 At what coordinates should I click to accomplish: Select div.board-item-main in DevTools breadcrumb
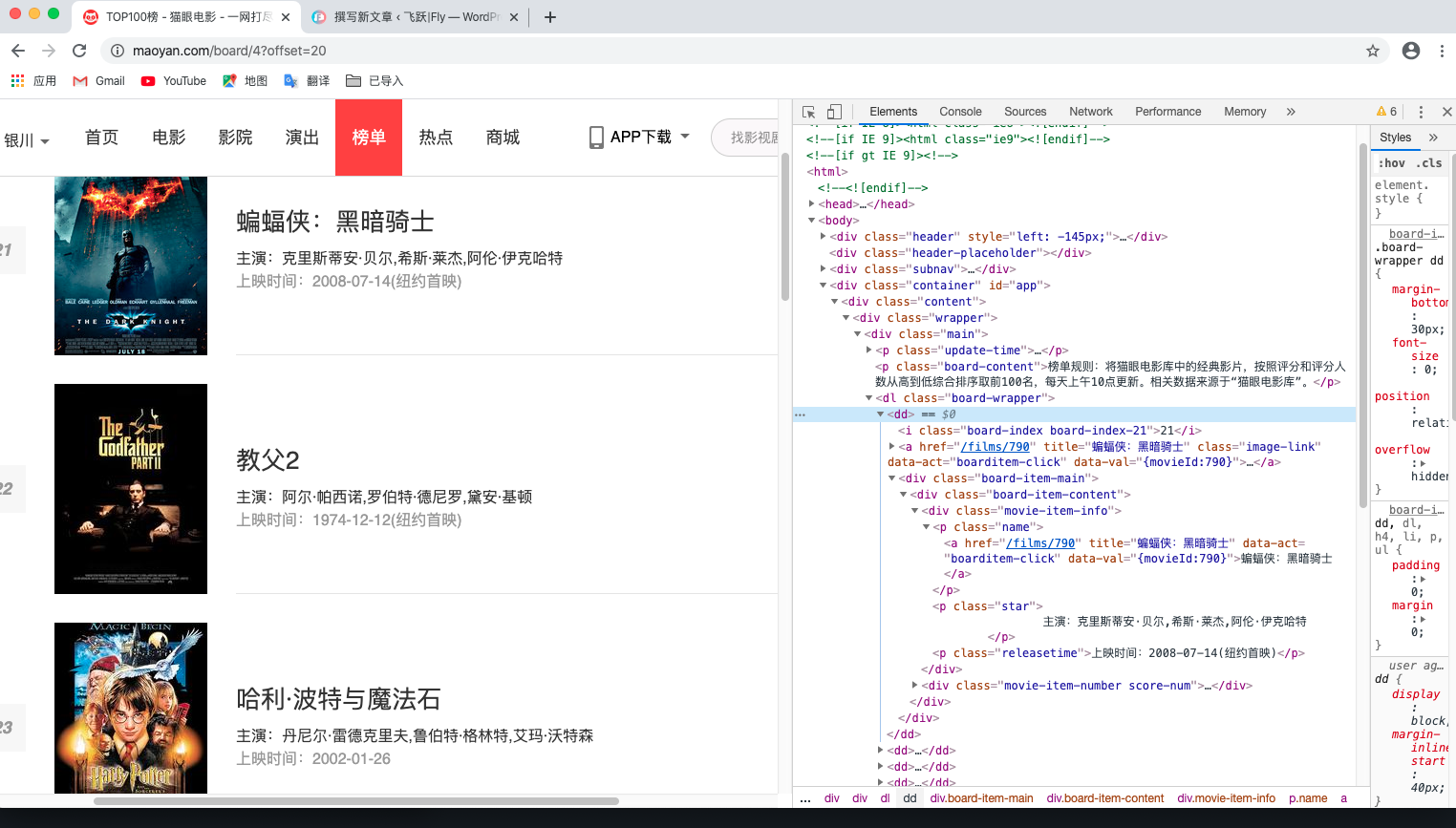pyautogui.click(x=981, y=798)
